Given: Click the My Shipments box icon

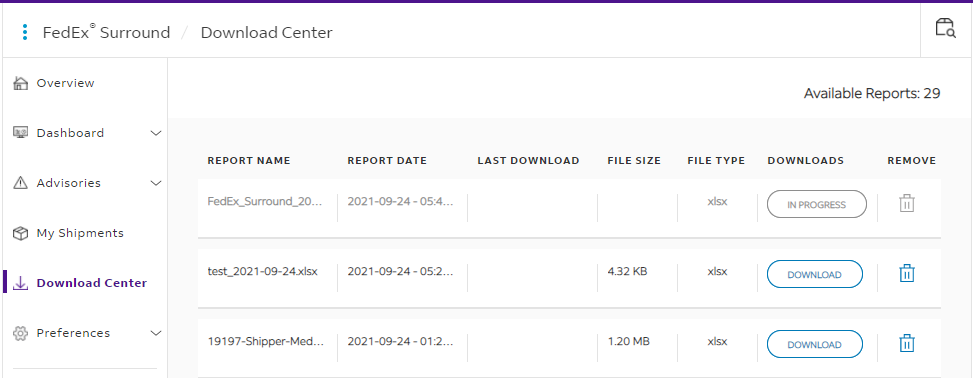Looking at the screenshot, I should (x=20, y=233).
